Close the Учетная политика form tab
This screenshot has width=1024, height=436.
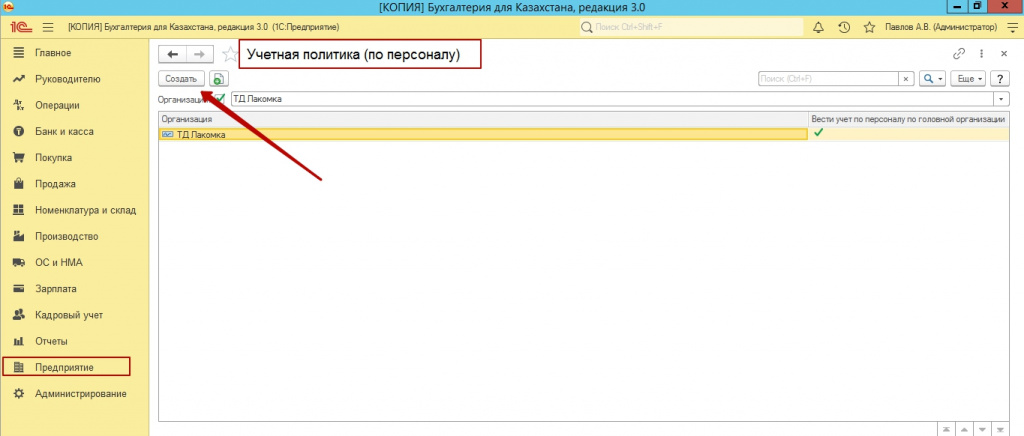click(x=1004, y=54)
